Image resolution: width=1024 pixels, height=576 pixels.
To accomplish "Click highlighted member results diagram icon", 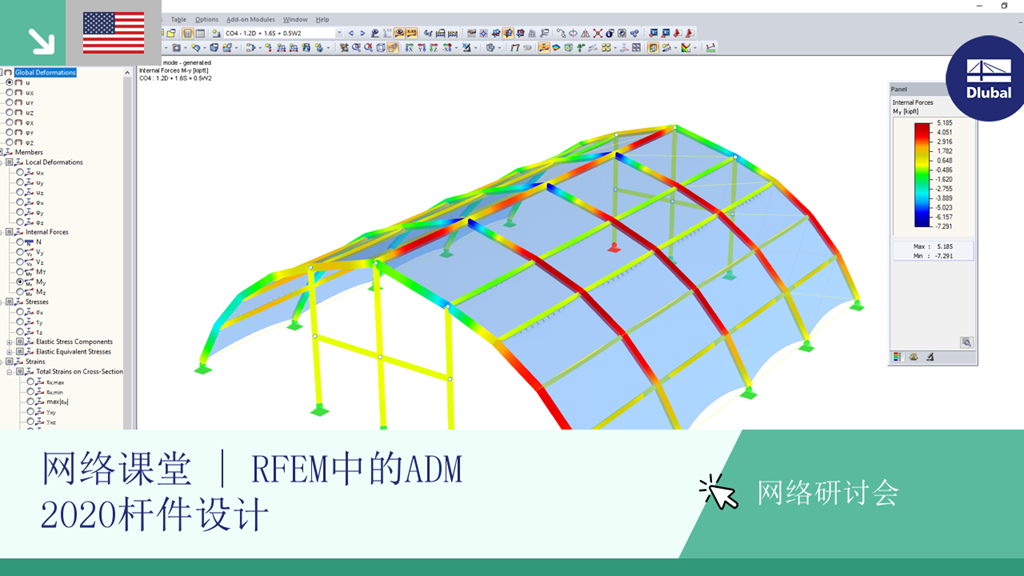I will coord(544,48).
